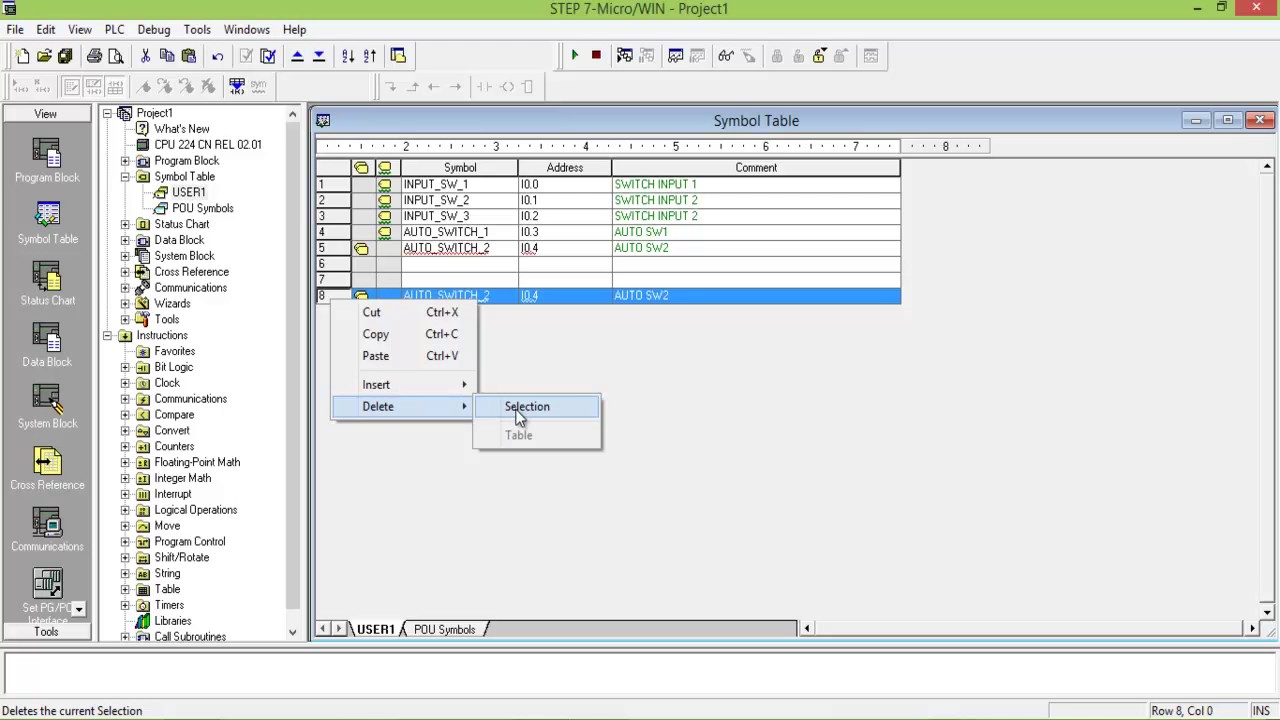Collapse the Instructions tree node
Viewport: 1280px width, 720px height.
[108, 336]
